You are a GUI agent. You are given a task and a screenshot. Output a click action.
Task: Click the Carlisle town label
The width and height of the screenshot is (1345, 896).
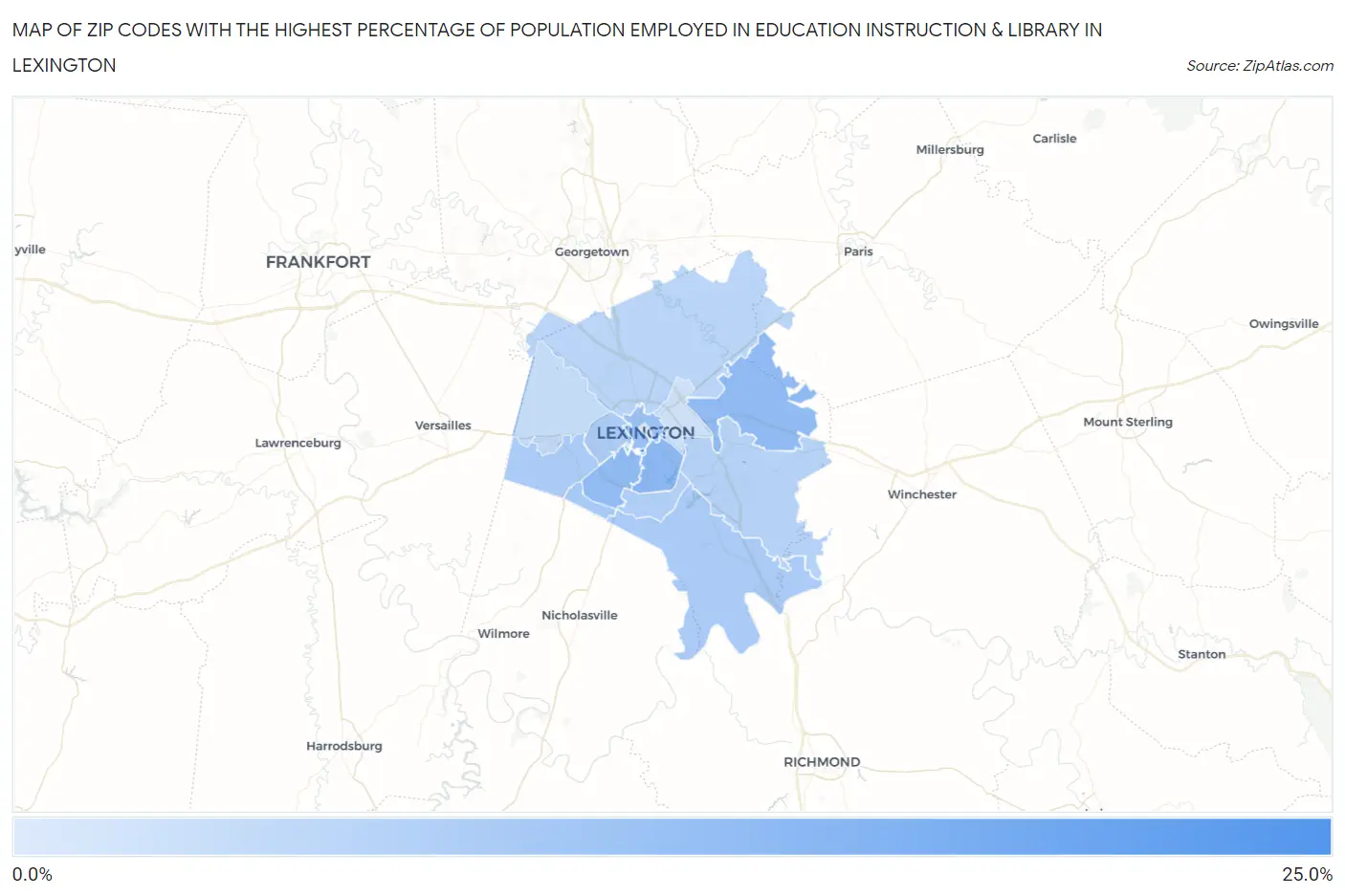[1054, 139]
